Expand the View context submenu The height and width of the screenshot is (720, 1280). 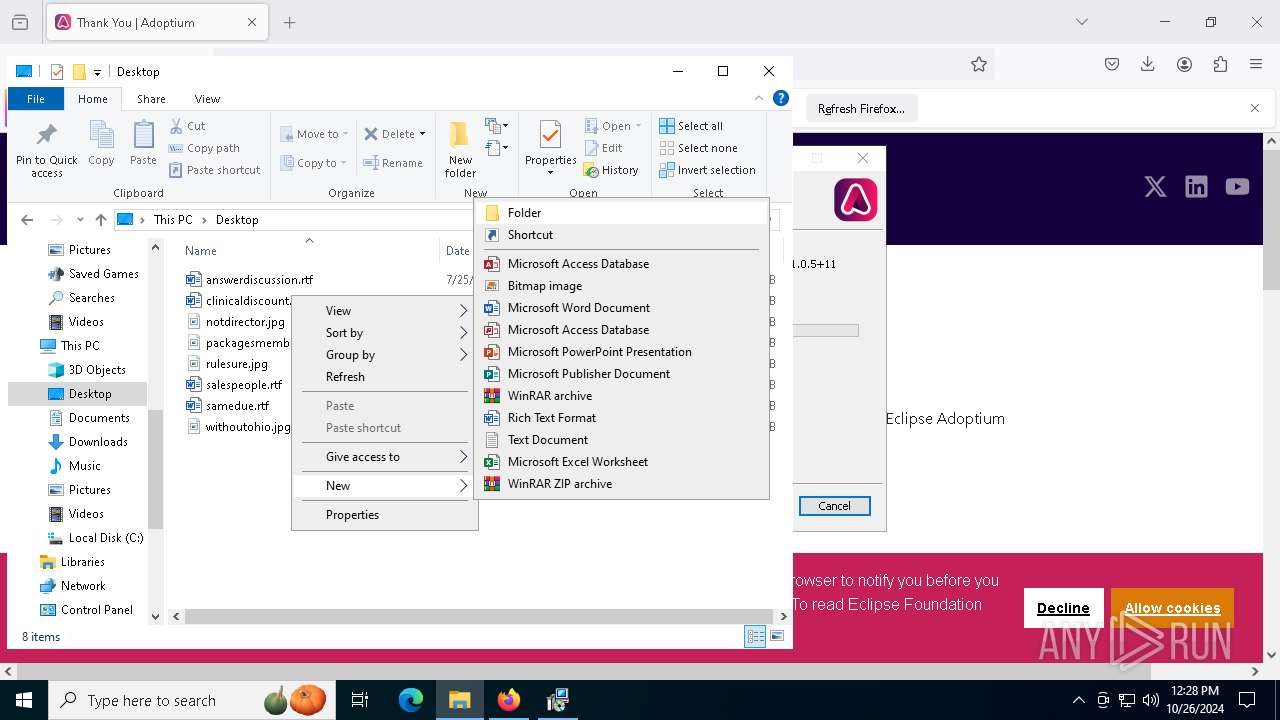coord(385,311)
